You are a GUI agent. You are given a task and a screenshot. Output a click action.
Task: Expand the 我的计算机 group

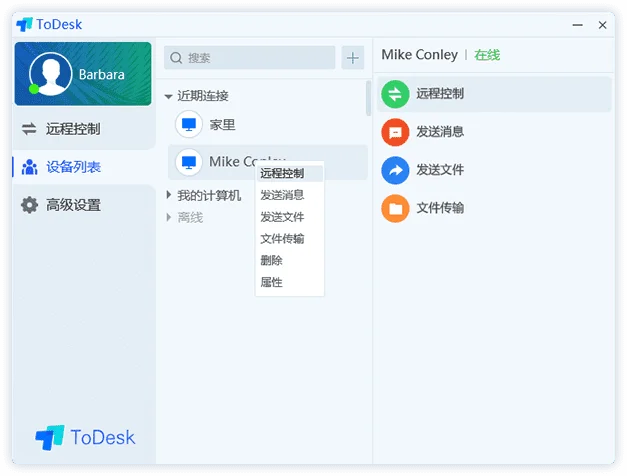[x=168, y=195]
